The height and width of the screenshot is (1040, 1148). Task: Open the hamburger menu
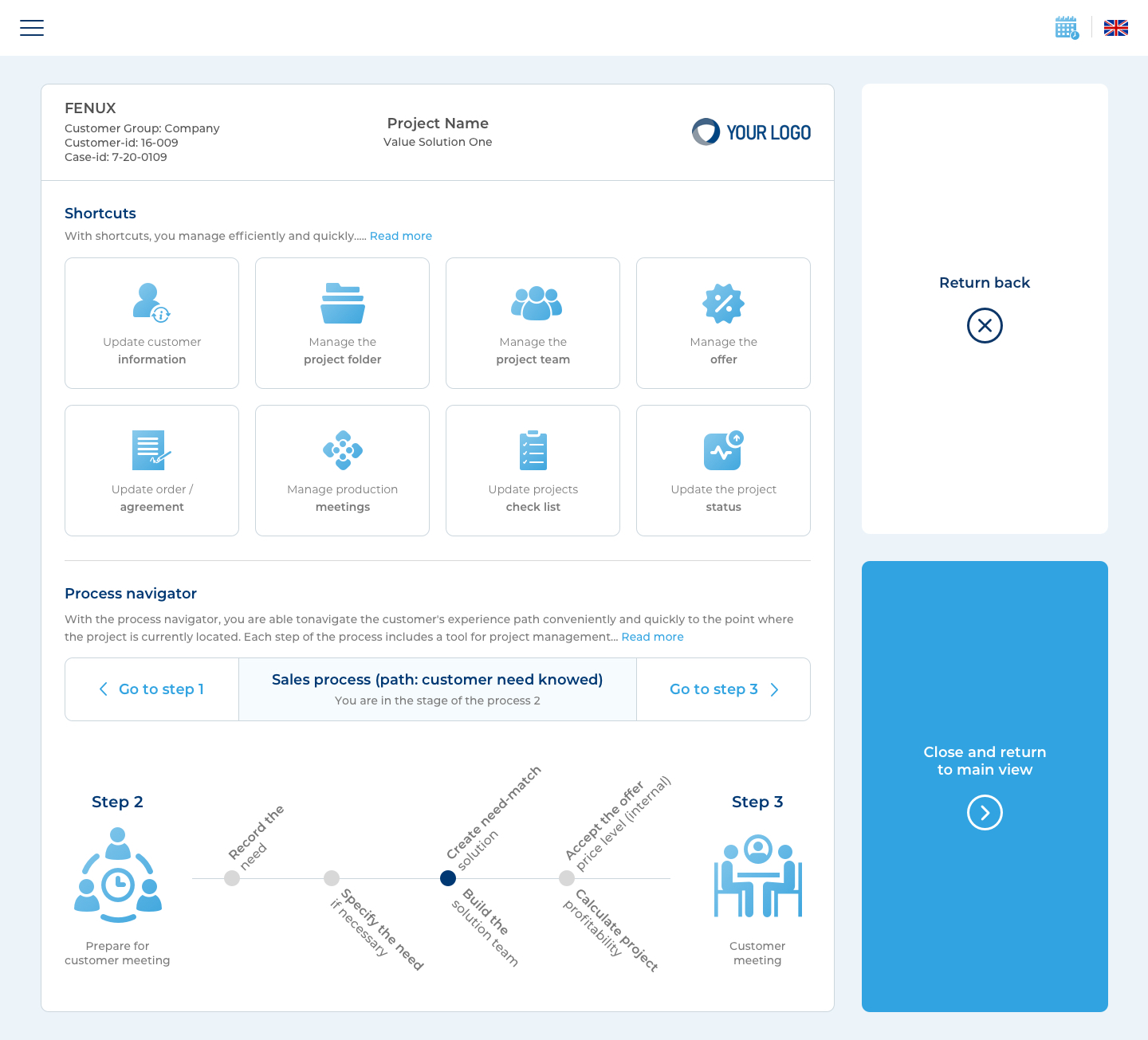click(32, 28)
